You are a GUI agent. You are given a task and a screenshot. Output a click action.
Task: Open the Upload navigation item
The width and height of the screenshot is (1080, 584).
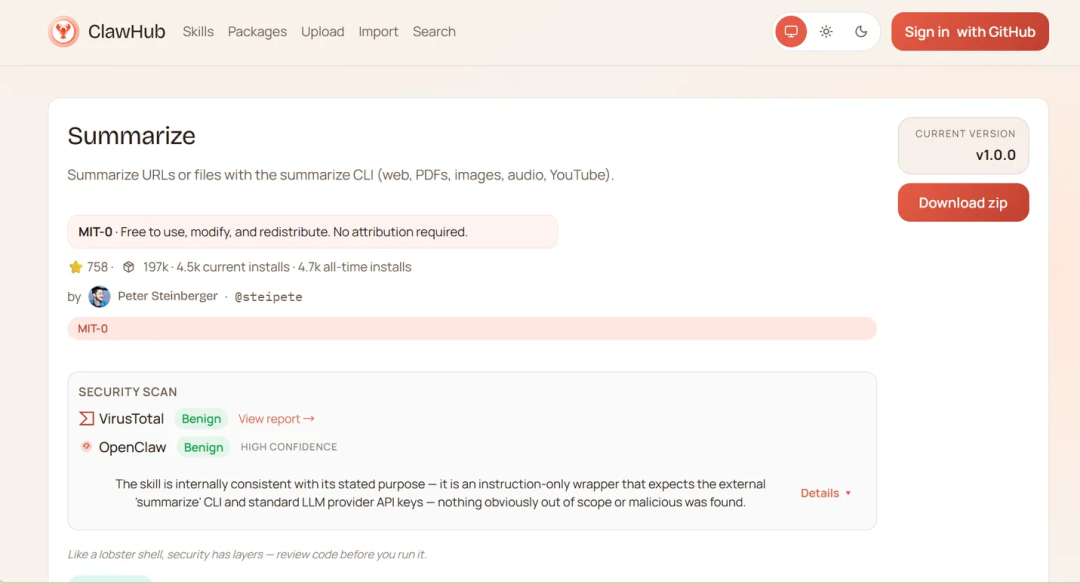tap(322, 32)
